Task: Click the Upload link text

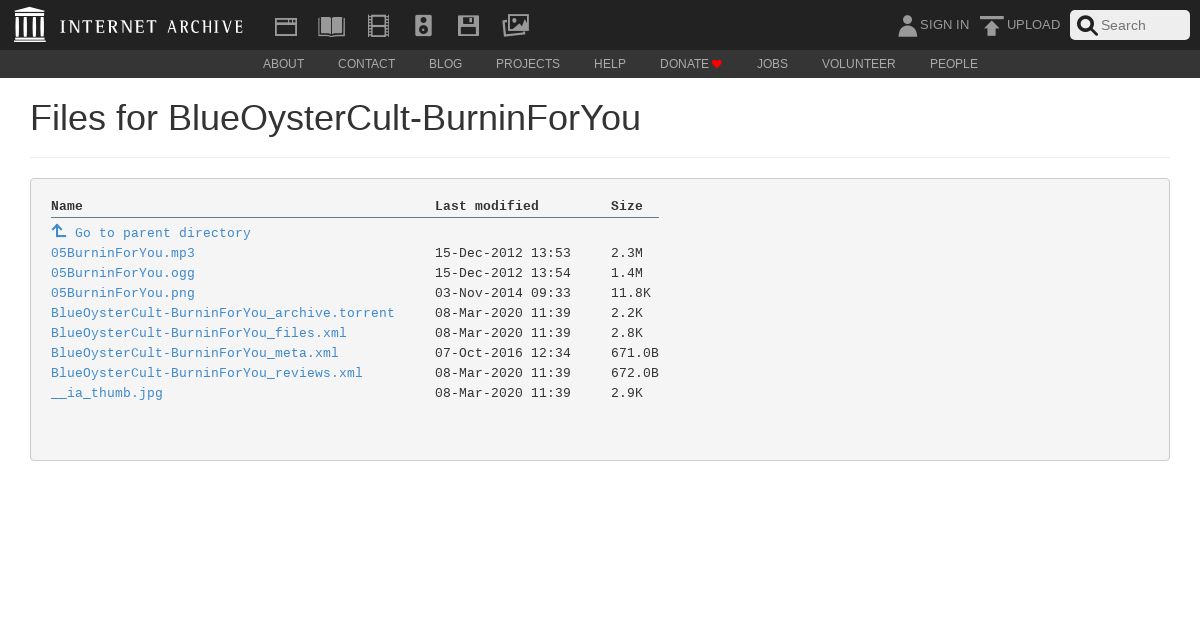Action: pyautogui.click(x=1033, y=25)
